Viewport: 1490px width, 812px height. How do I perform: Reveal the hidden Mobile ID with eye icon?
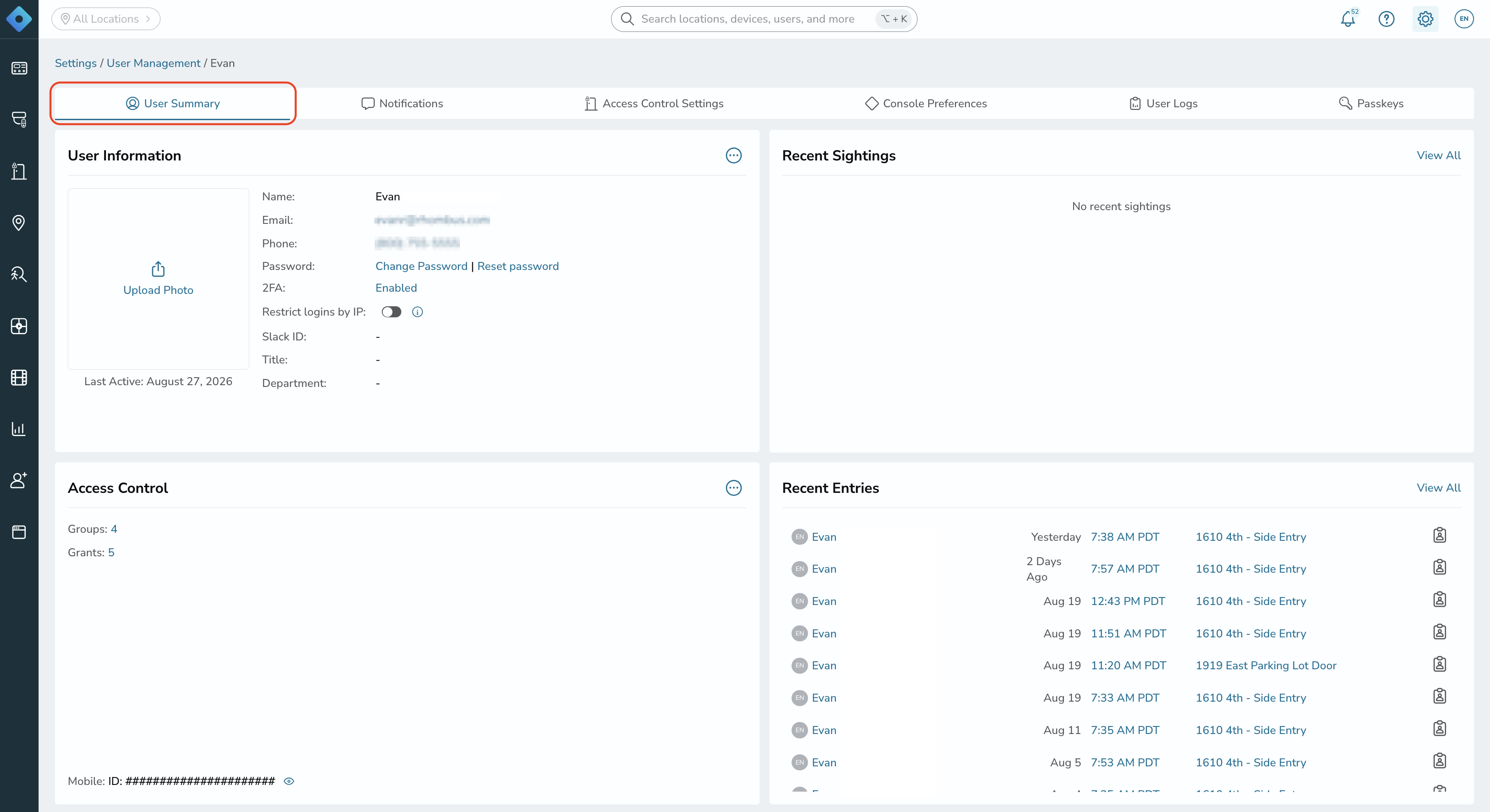[x=289, y=781]
